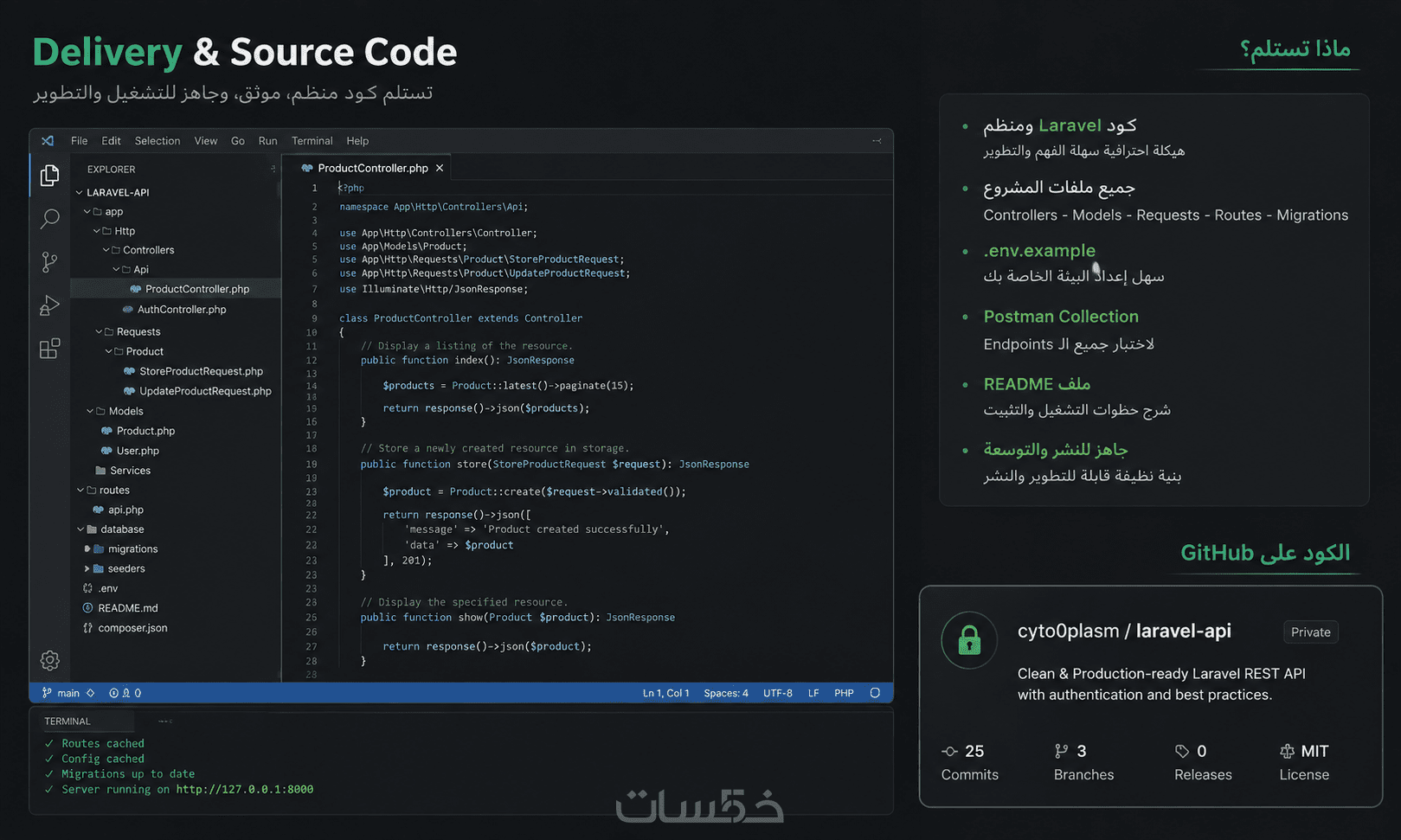1401x840 pixels.
Task: Collapse the app folder
Action: click(87, 211)
